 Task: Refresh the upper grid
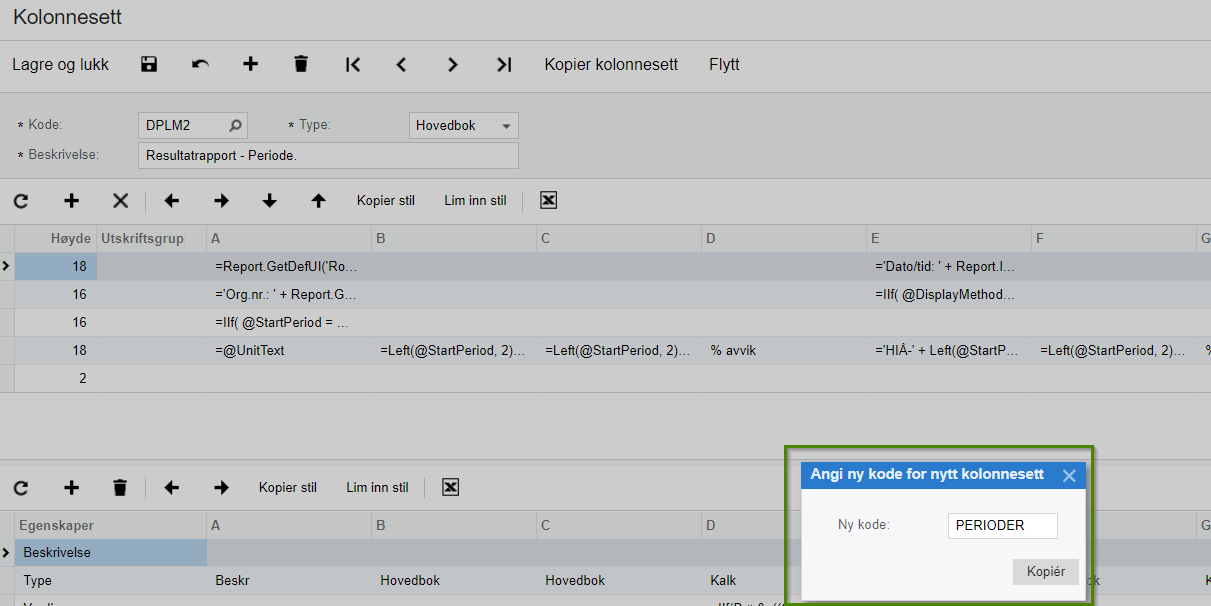click(21, 201)
